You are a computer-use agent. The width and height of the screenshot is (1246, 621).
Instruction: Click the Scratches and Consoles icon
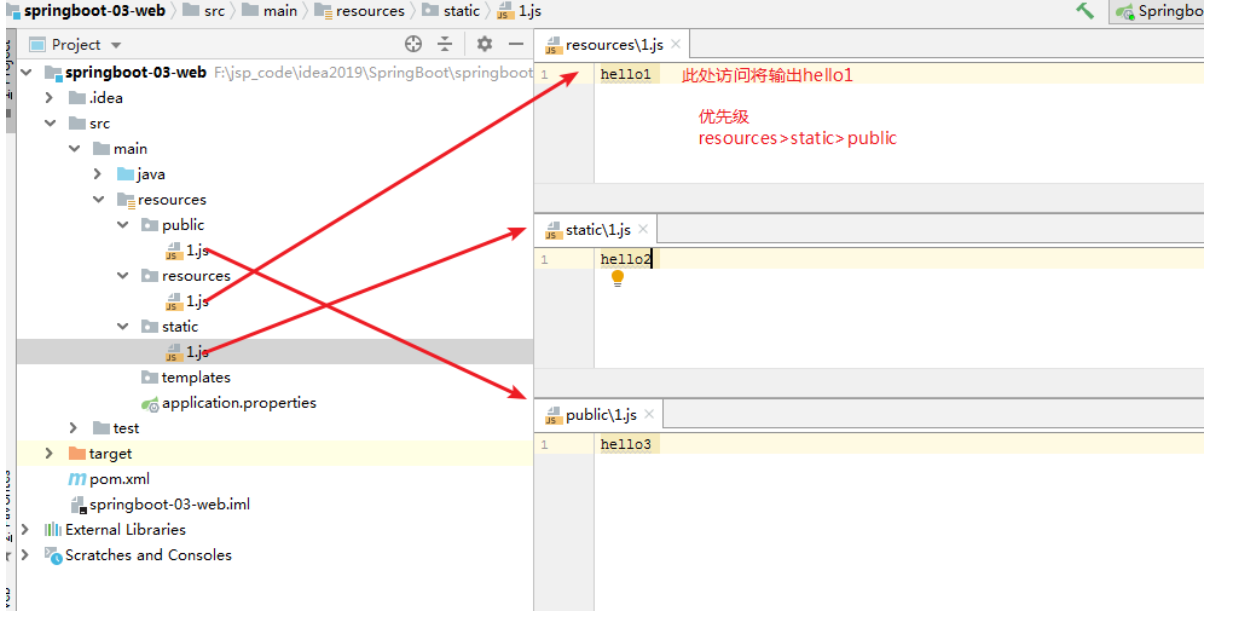[x=53, y=555]
